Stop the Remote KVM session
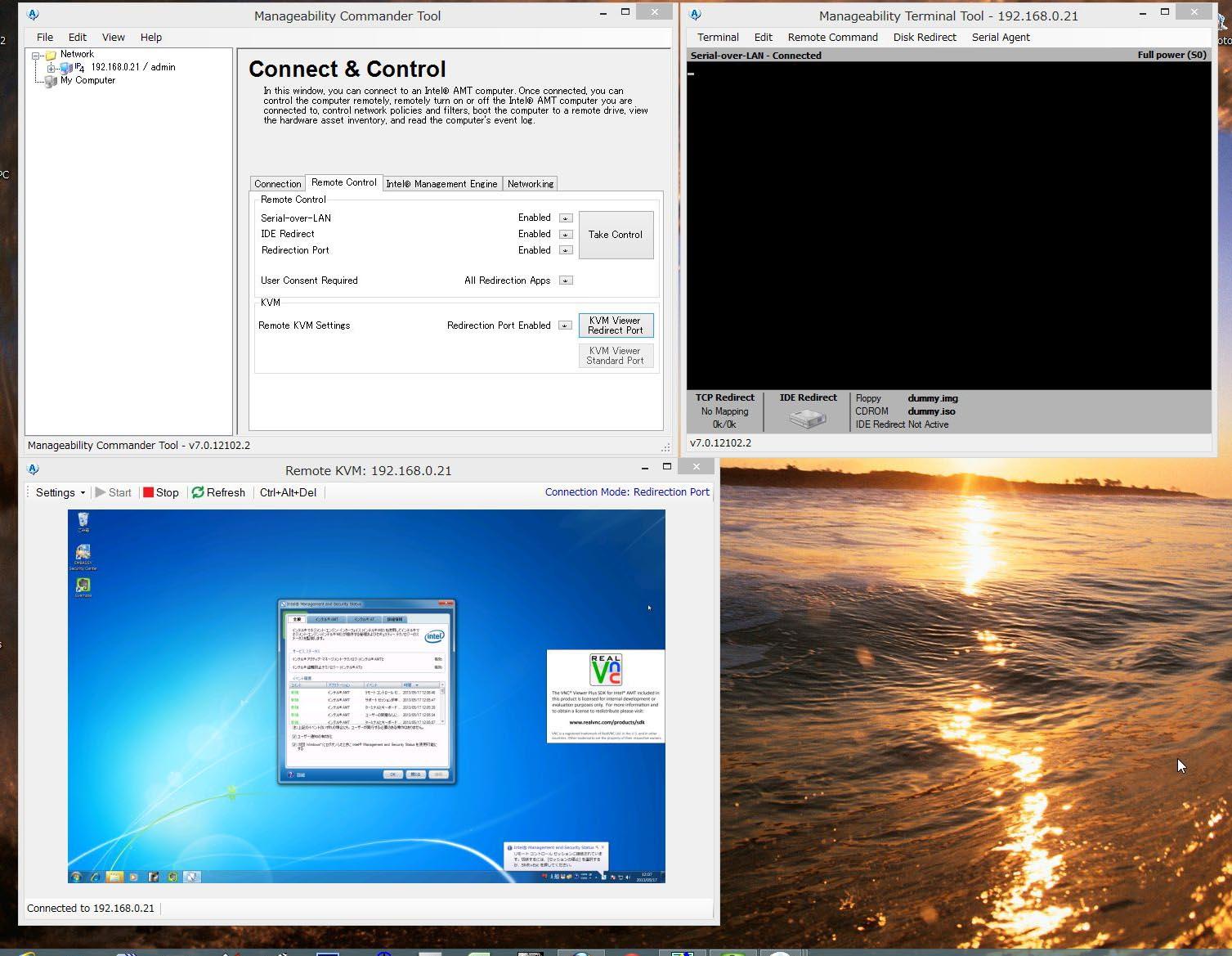Viewport: 1232px width, 956px height. [161, 492]
